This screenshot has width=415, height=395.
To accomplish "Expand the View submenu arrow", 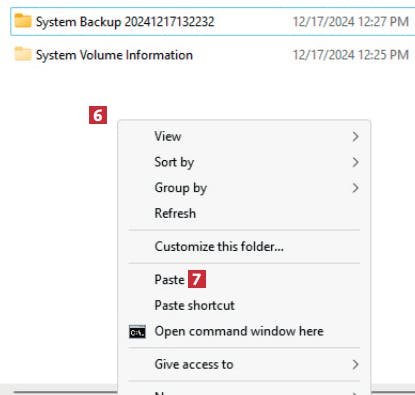I will point(355,136).
